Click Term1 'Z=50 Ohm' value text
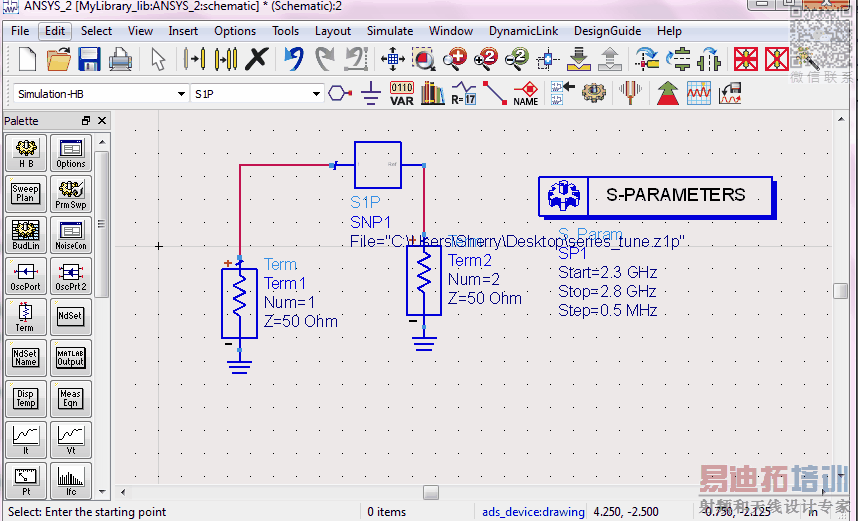Image resolution: width=858 pixels, height=521 pixels. (x=300, y=321)
